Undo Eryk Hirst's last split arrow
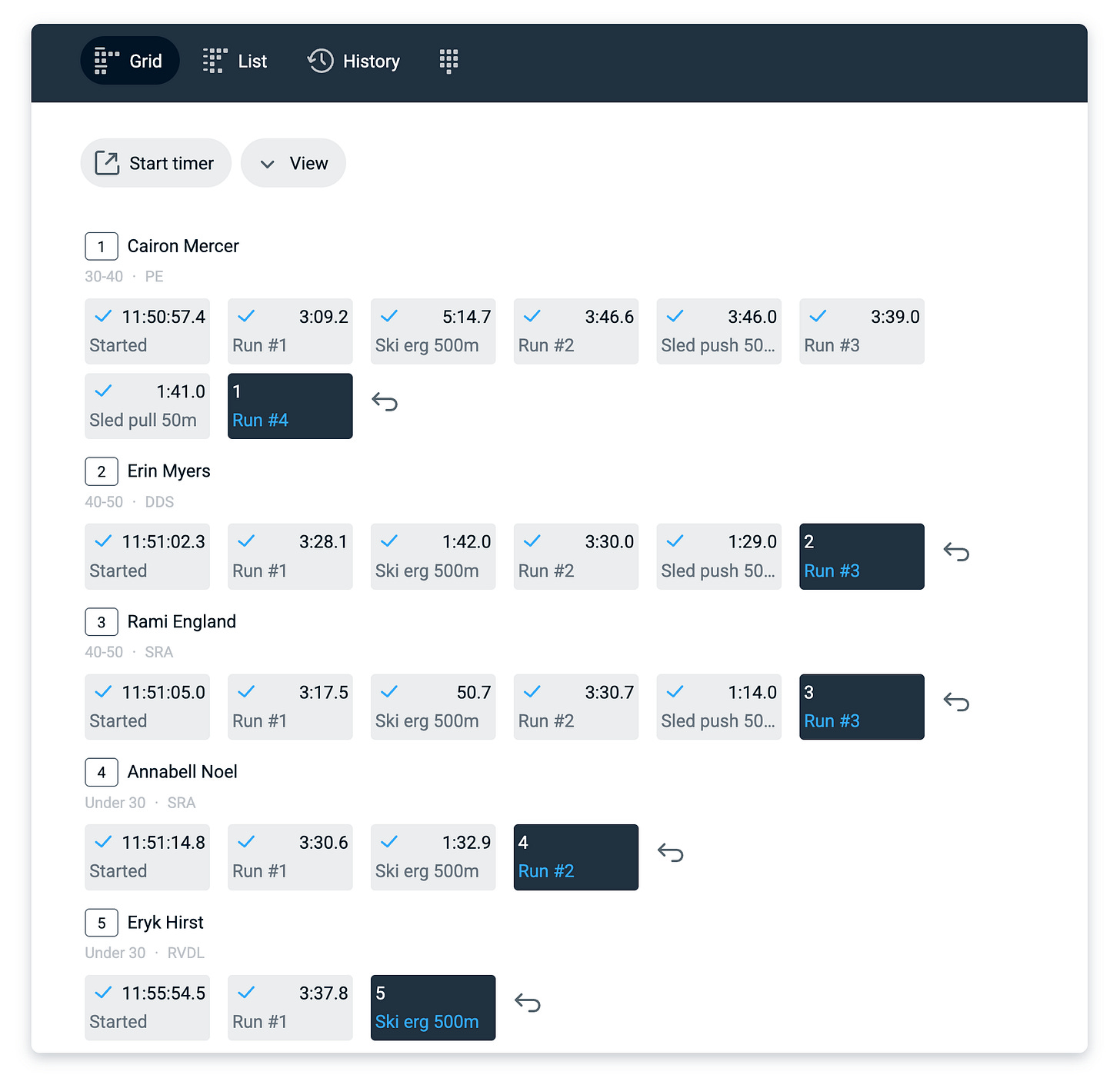This screenshot has height=1088, width=1120. point(528,1003)
